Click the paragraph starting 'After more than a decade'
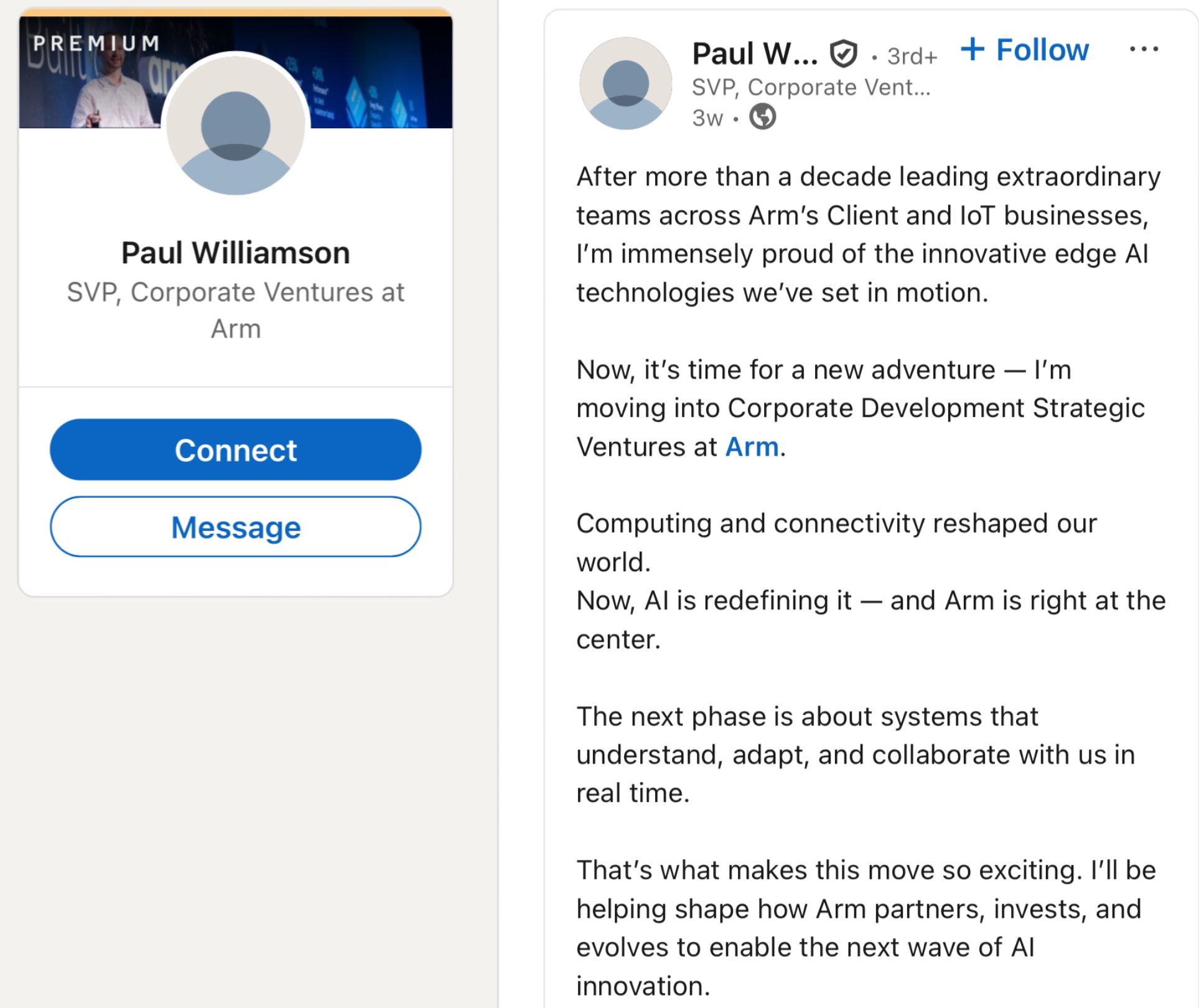Image resolution: width=1199 pixels, height=1008 pixels. 868,235
